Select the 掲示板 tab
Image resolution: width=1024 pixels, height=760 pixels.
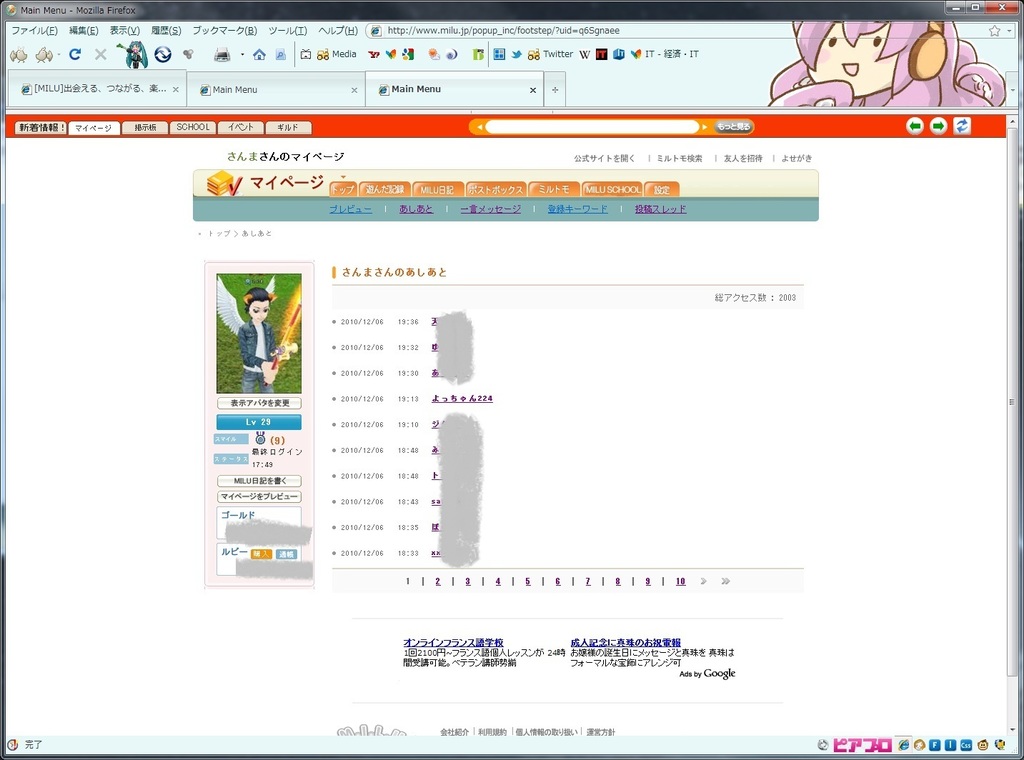[x=145, y=127]
